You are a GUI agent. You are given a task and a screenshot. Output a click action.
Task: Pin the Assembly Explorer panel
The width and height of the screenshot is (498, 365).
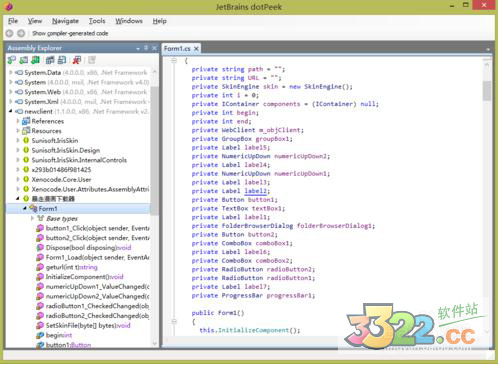pos(146,48)
